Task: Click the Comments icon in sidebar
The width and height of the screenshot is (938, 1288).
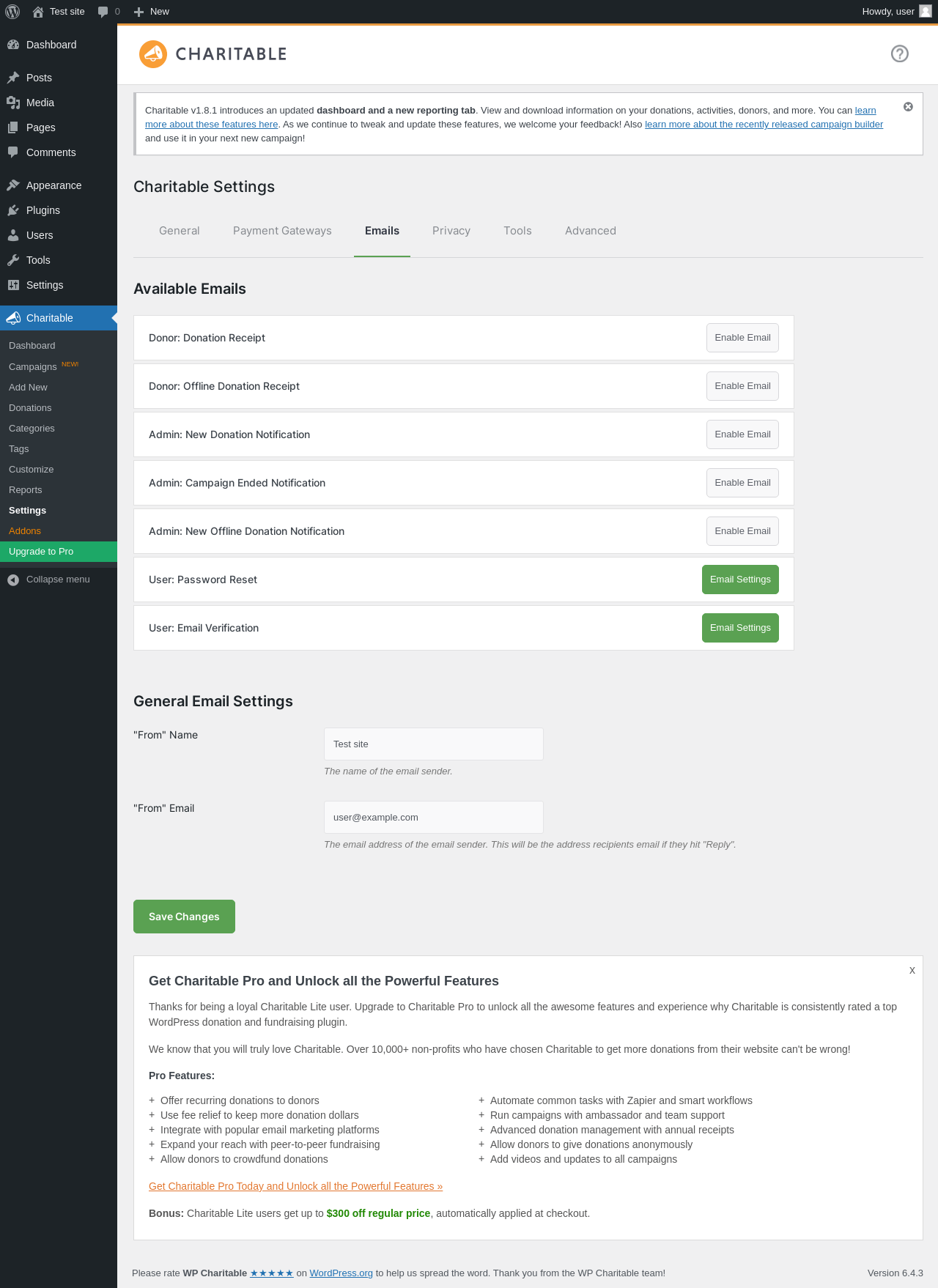Action: [x=13, y=152]
